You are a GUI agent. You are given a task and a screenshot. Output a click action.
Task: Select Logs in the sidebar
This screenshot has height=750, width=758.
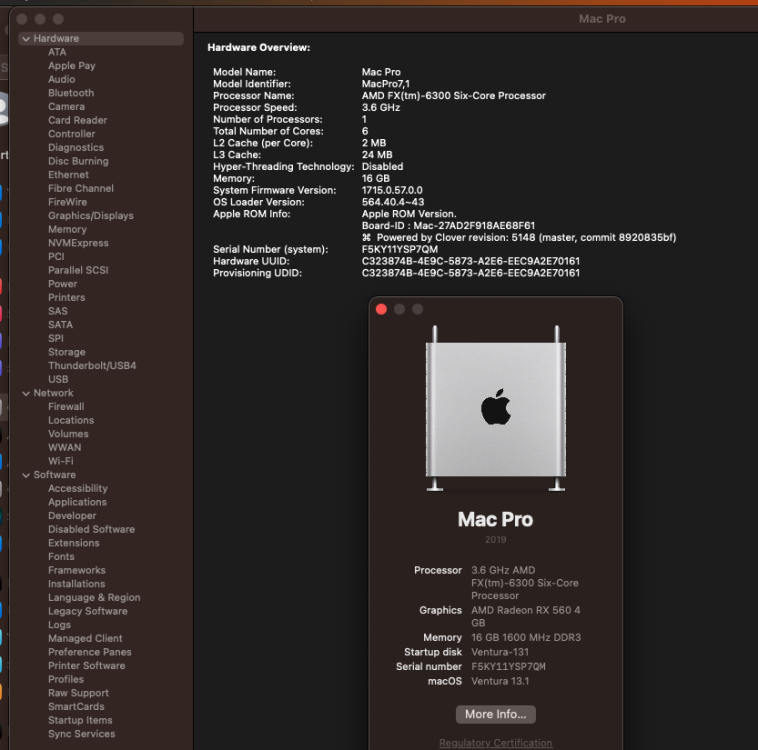59,625
